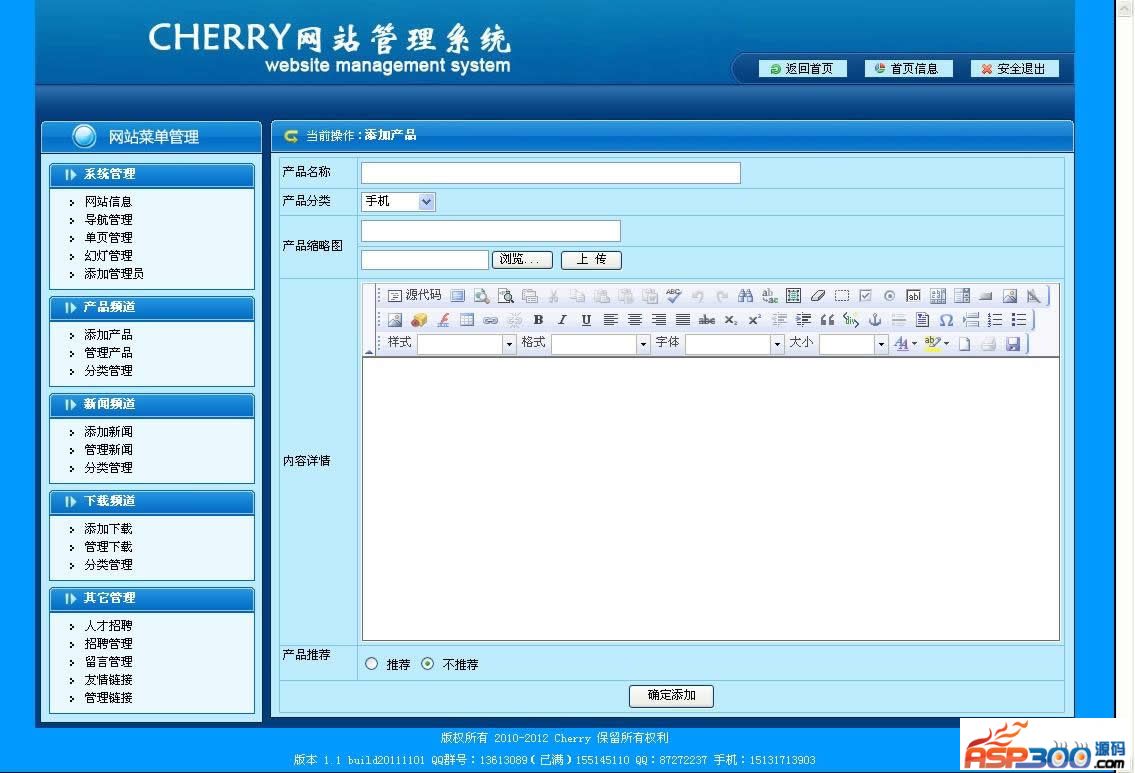This screenshot has height=773, width=1135.
Task: Collapse the 新闻频道 menu section
Action: [x=152, y=405]
